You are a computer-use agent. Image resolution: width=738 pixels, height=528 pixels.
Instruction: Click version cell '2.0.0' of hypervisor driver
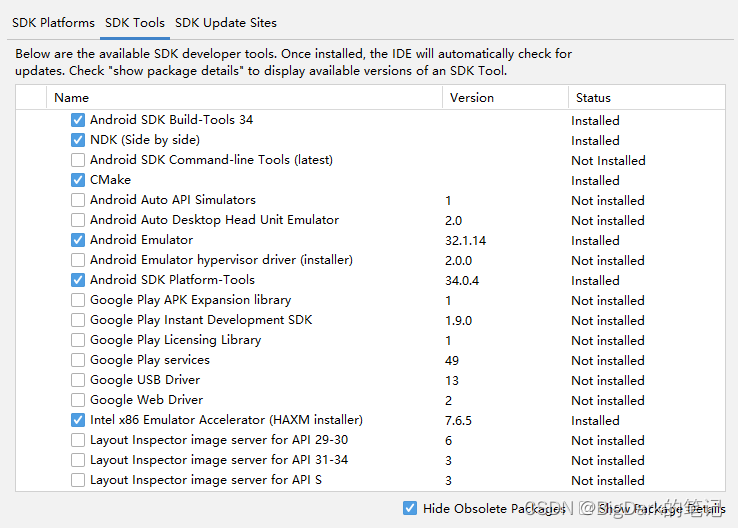pos(458,260)
